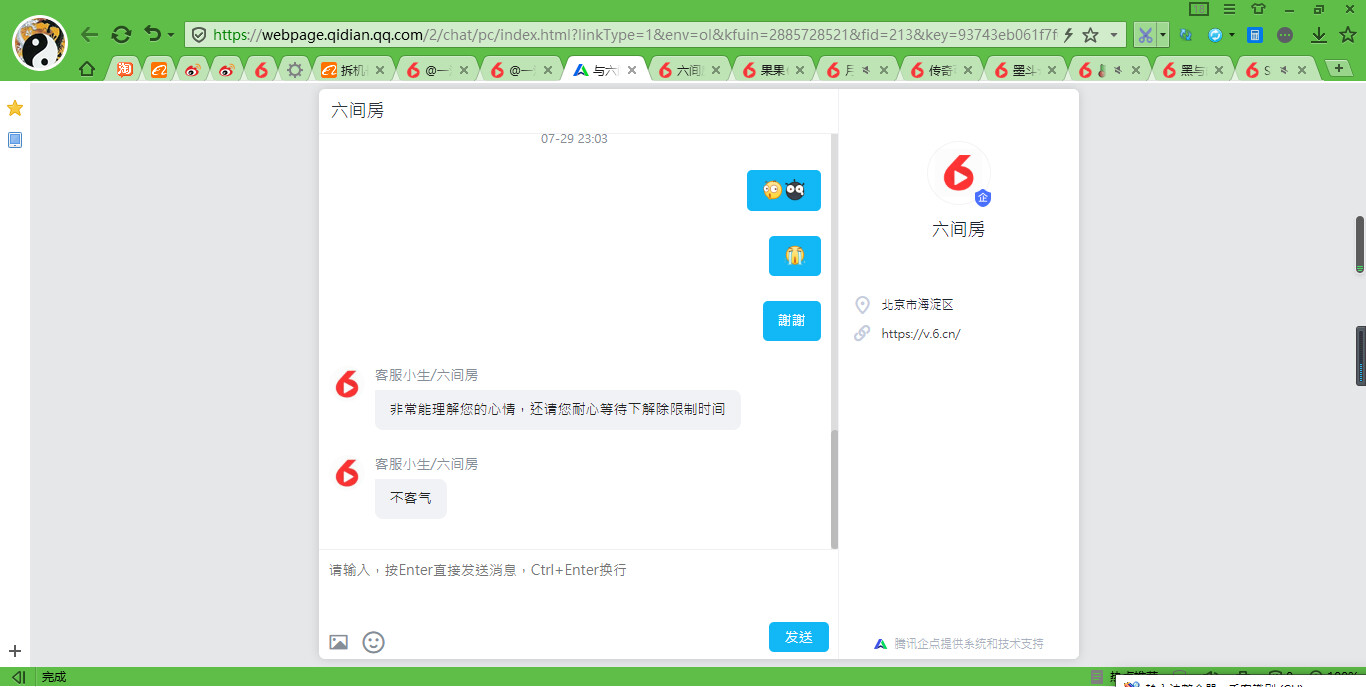Click the favorites star in sidebar
This screenshot has height=687, width=1366.
pyautogui.click(x=15, y=108)
